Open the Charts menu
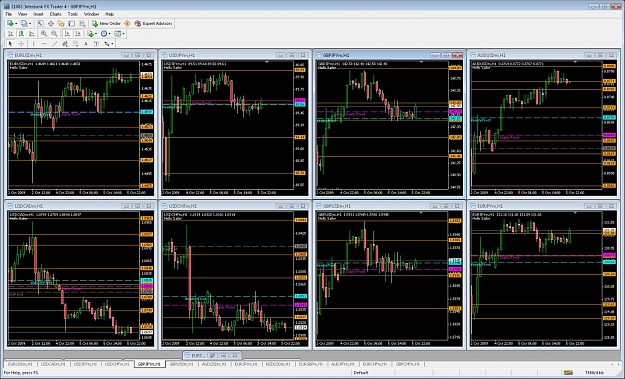 (55, 14)
